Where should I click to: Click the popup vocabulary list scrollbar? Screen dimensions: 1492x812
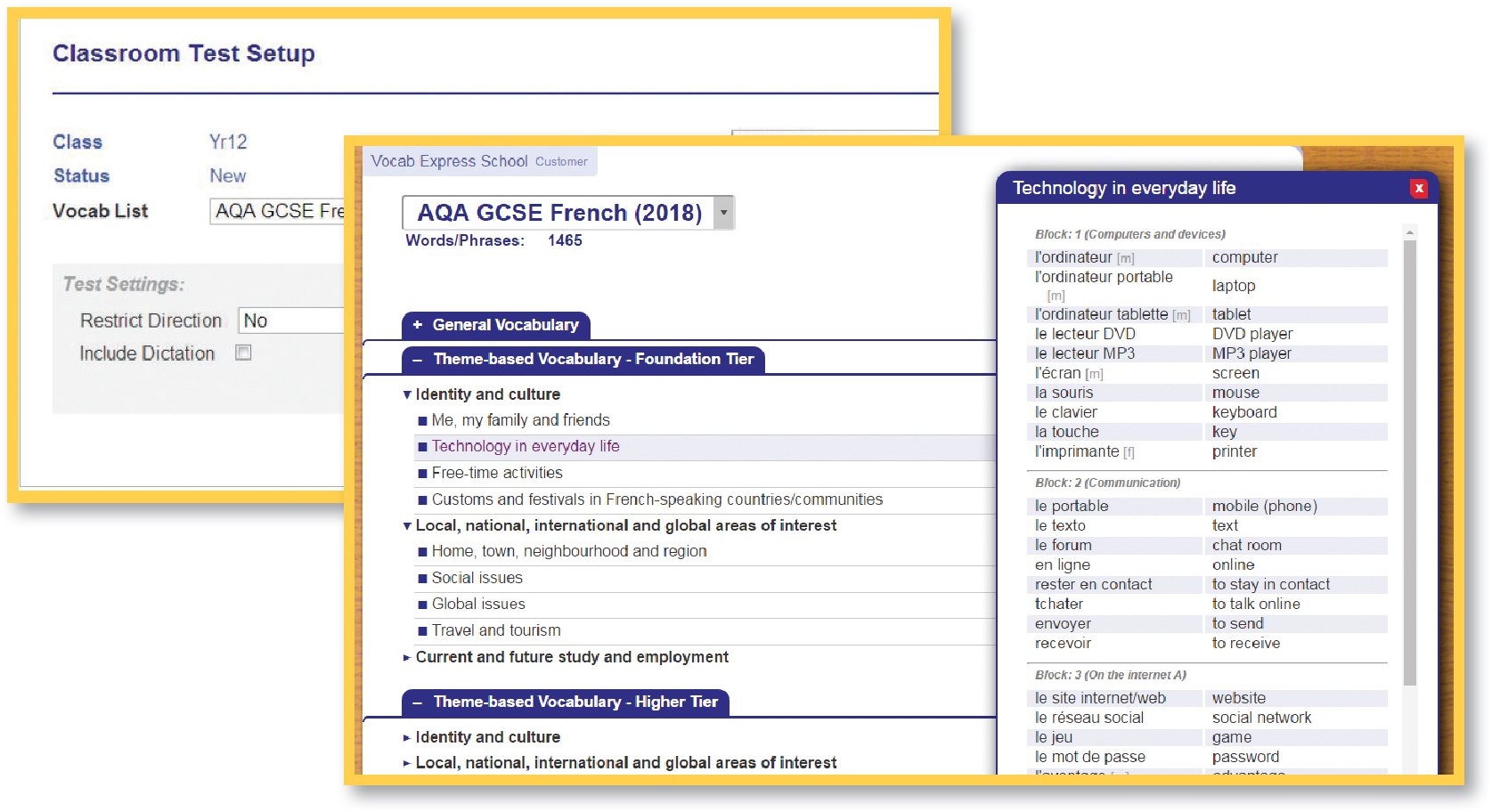point(1410,463)
